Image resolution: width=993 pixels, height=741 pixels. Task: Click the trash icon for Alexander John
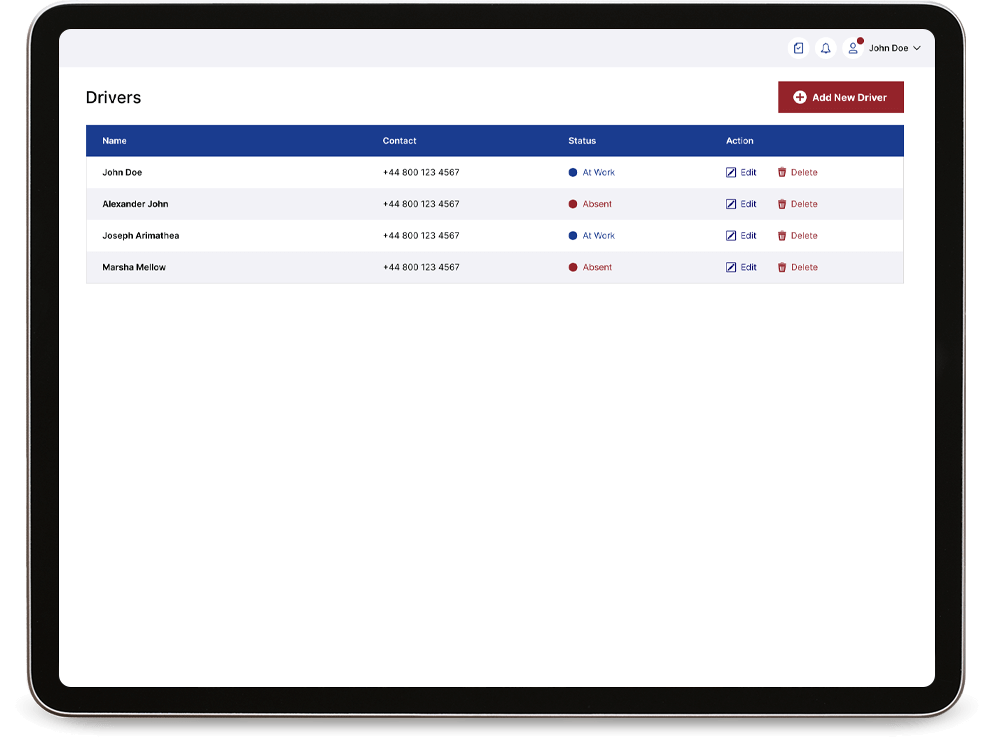tap(782, 204)
